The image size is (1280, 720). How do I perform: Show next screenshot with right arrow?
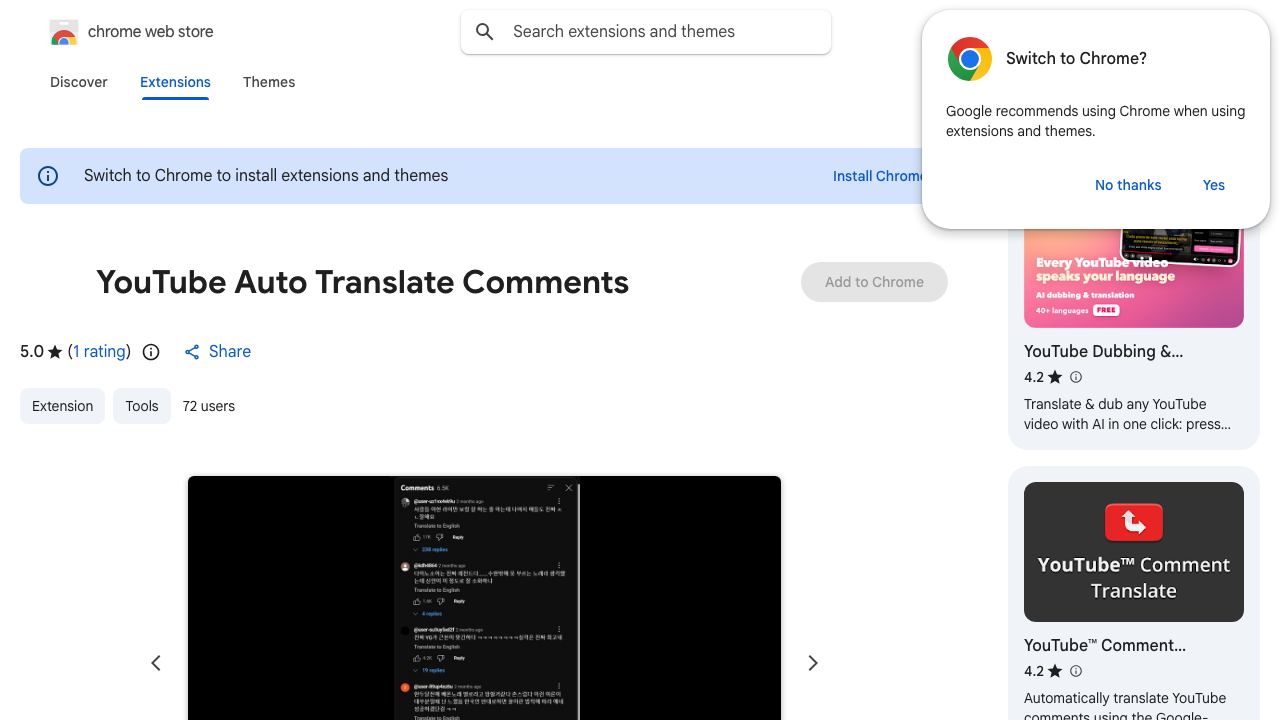pos(813,663)
